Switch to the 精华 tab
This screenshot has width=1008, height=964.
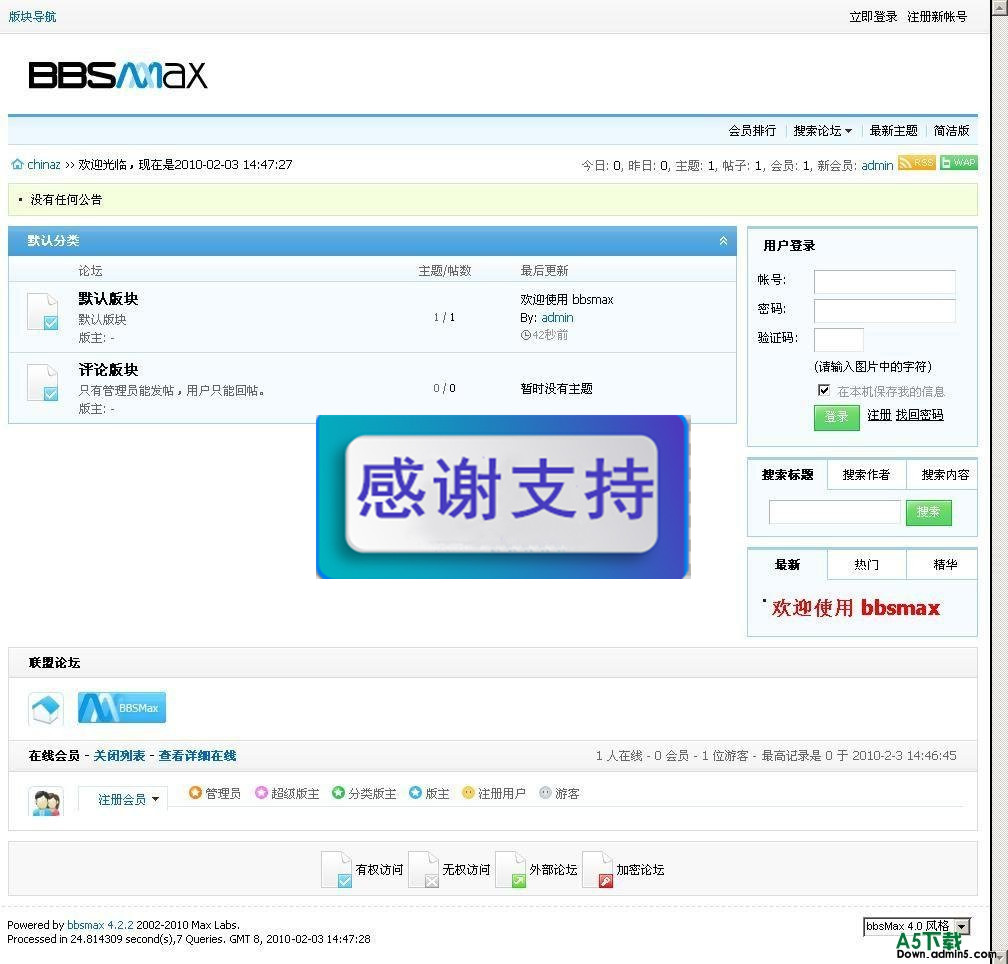pos(944,565)
